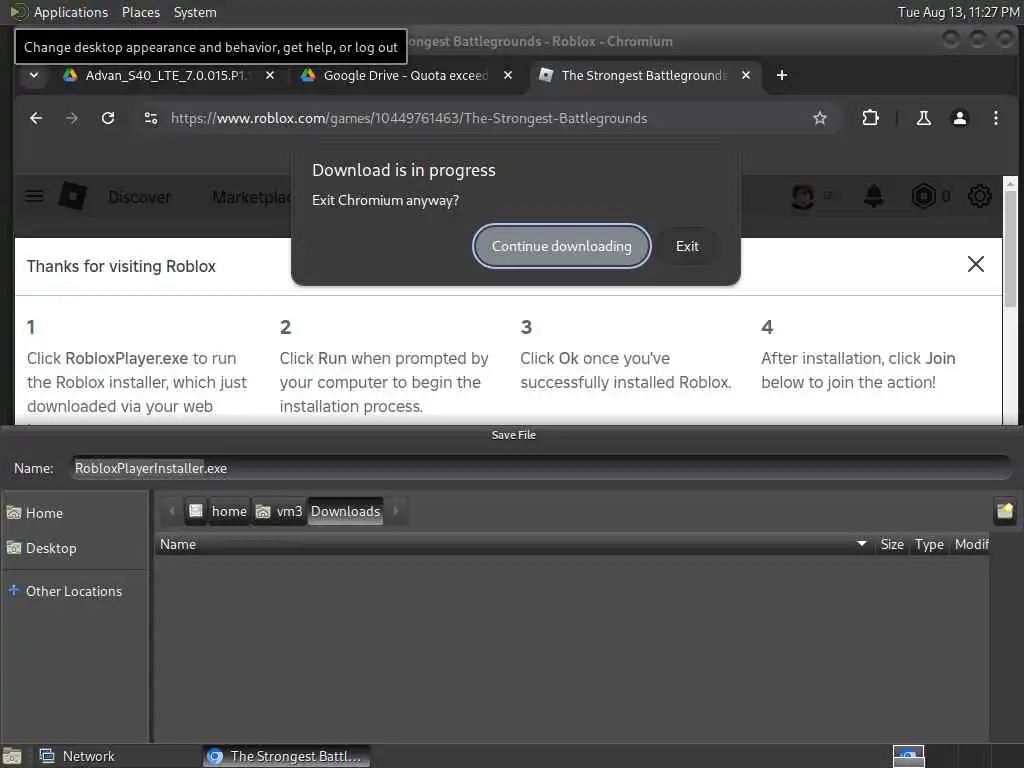Click the Continue downloading button
The width and height of the screenshot is (1024, 768).
click(561, 246)
